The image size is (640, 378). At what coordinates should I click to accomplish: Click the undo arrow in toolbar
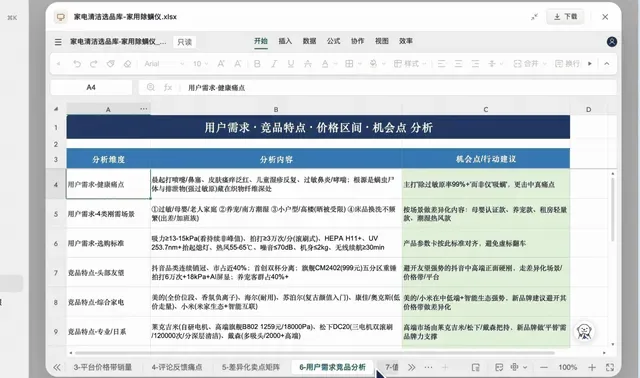pos(77,64)
